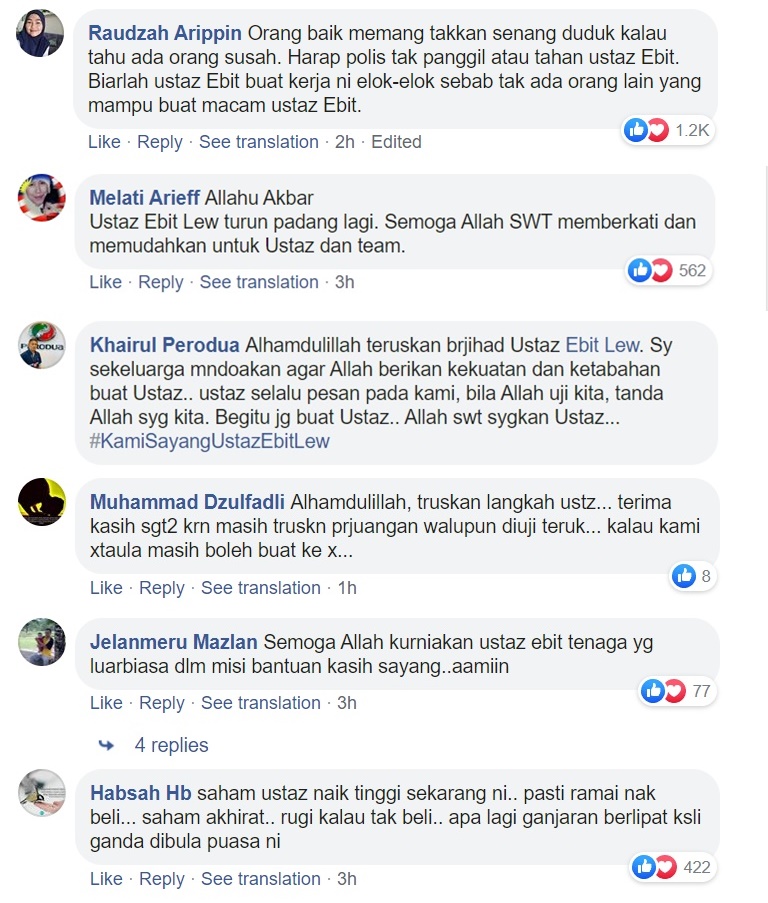Click Khairul Perodua's avatar
Viewport: 768px width, 903px height.
pos(41,345)
